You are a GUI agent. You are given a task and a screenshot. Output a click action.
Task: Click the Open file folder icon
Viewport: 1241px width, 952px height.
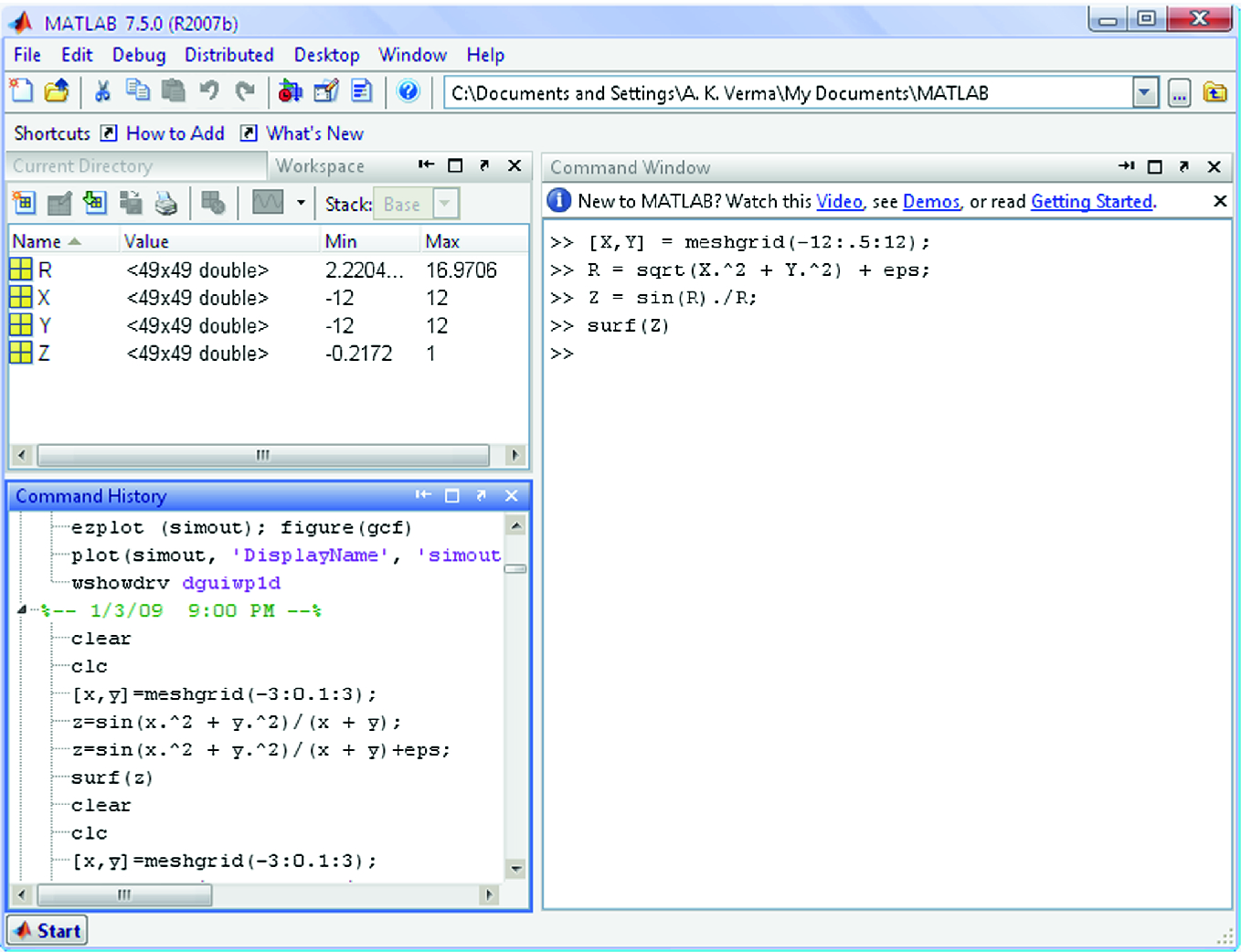(57, 90)
